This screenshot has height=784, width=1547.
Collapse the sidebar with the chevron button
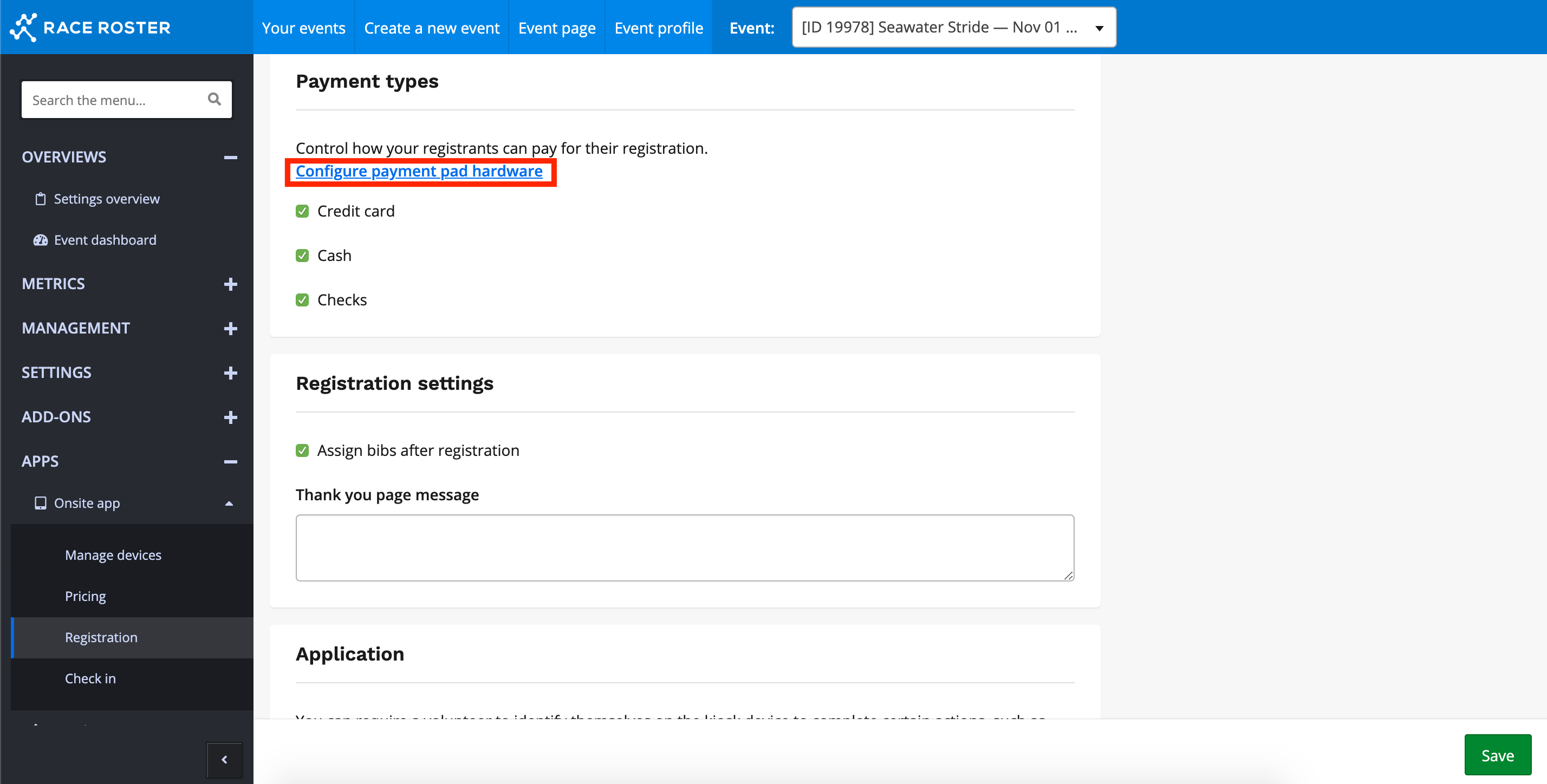(x=224, y=760)
